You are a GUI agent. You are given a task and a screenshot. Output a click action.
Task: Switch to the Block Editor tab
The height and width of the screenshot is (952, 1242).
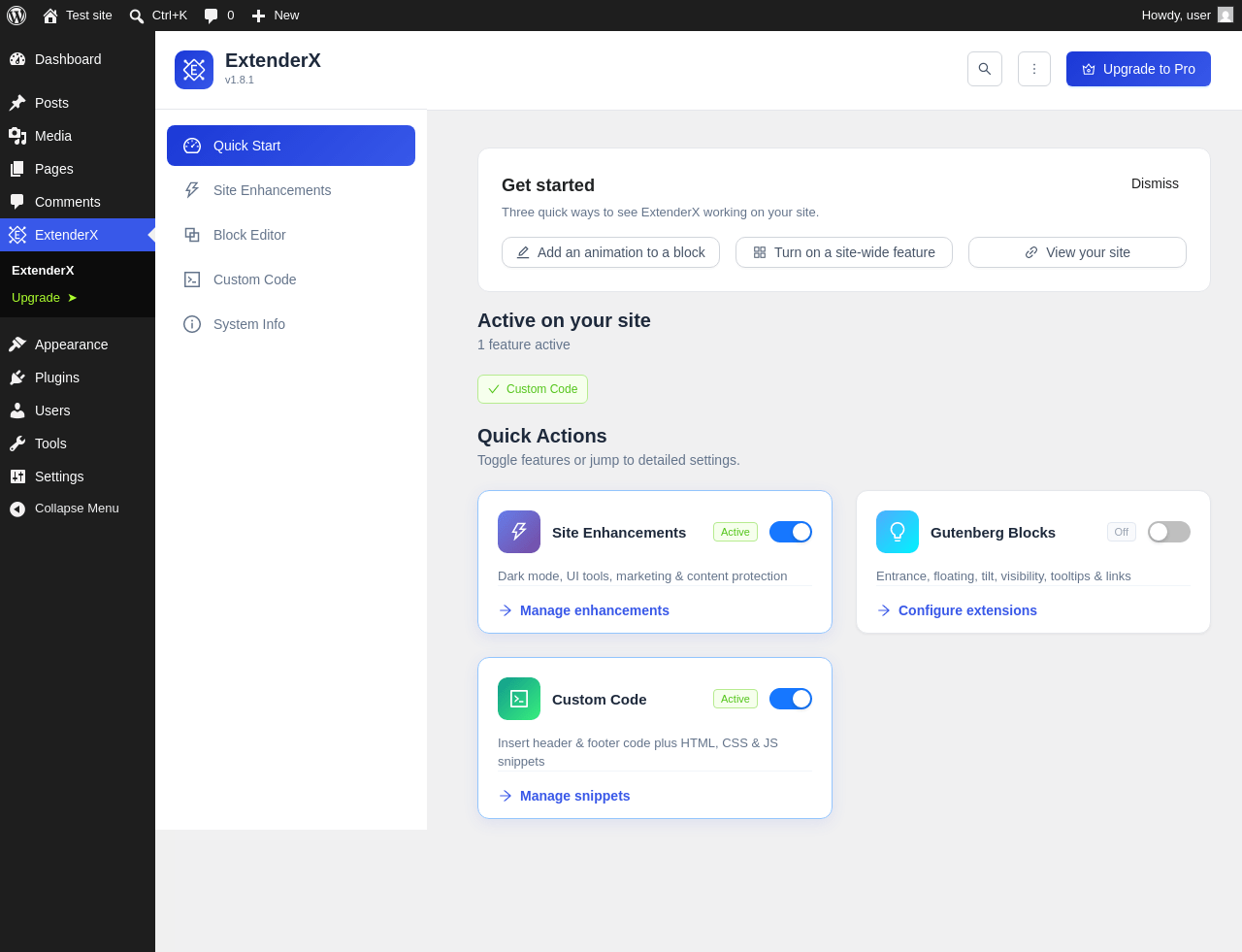pyautogui.click(x=291, y=235)
